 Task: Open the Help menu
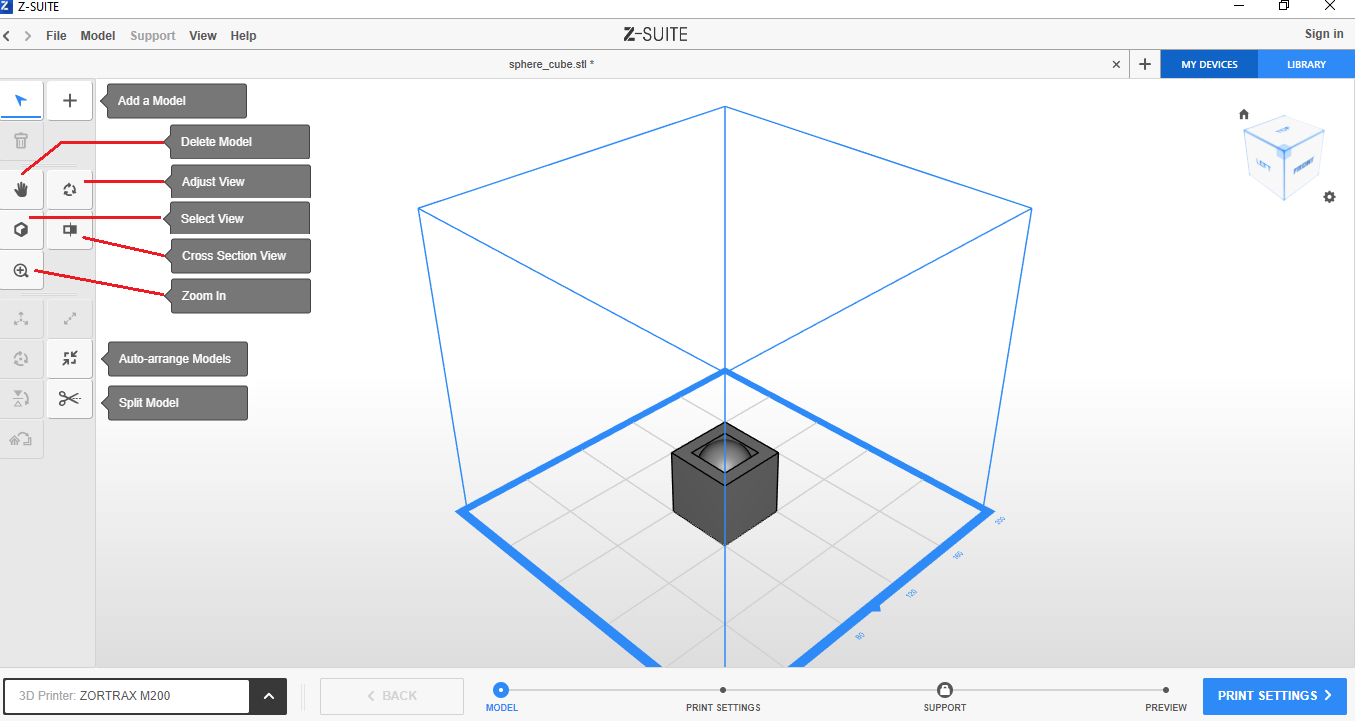pyautogui.click(x=243, y=36)
